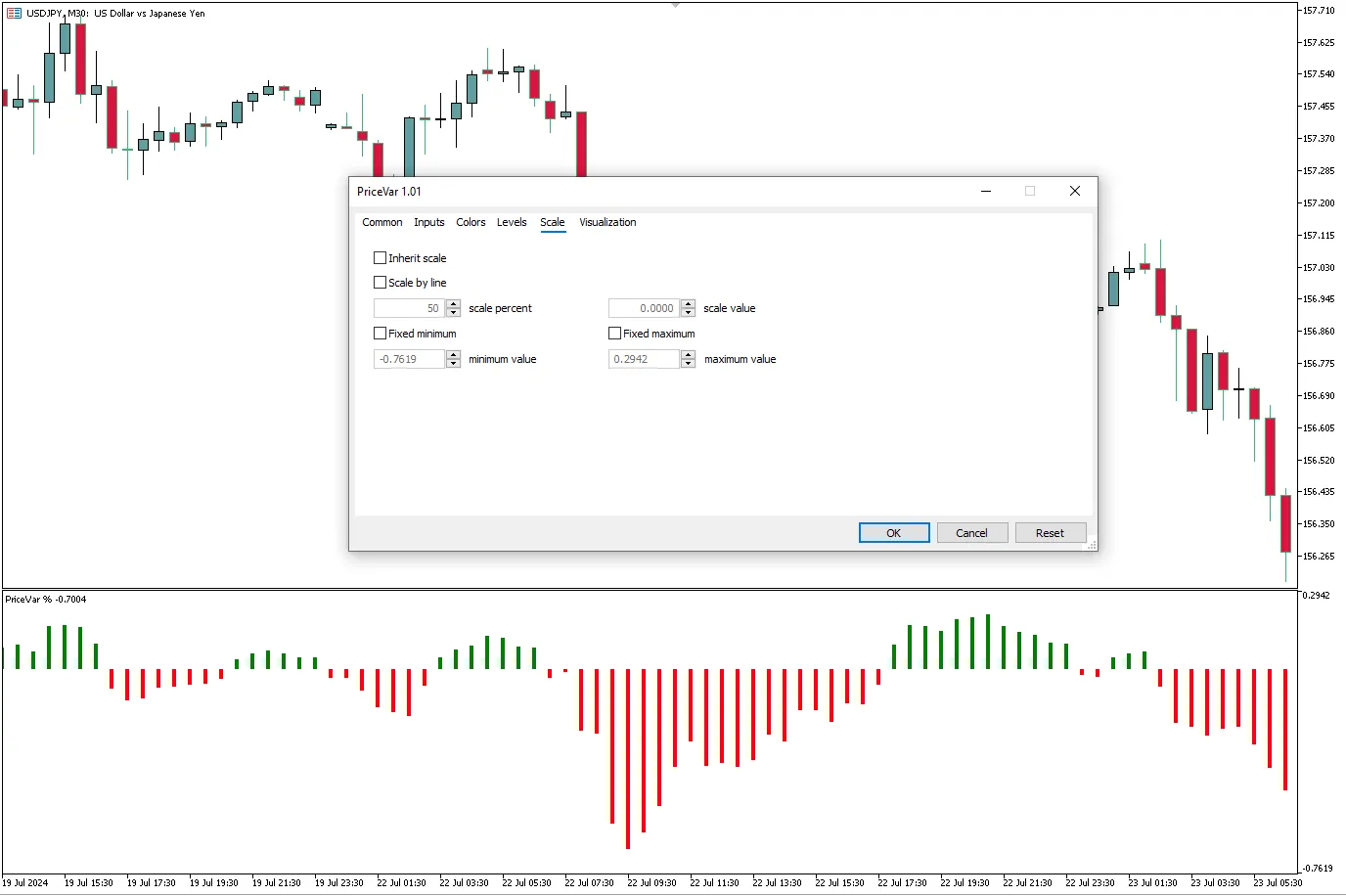Increase the maximum value with up arrow

[x=688, y=355]
